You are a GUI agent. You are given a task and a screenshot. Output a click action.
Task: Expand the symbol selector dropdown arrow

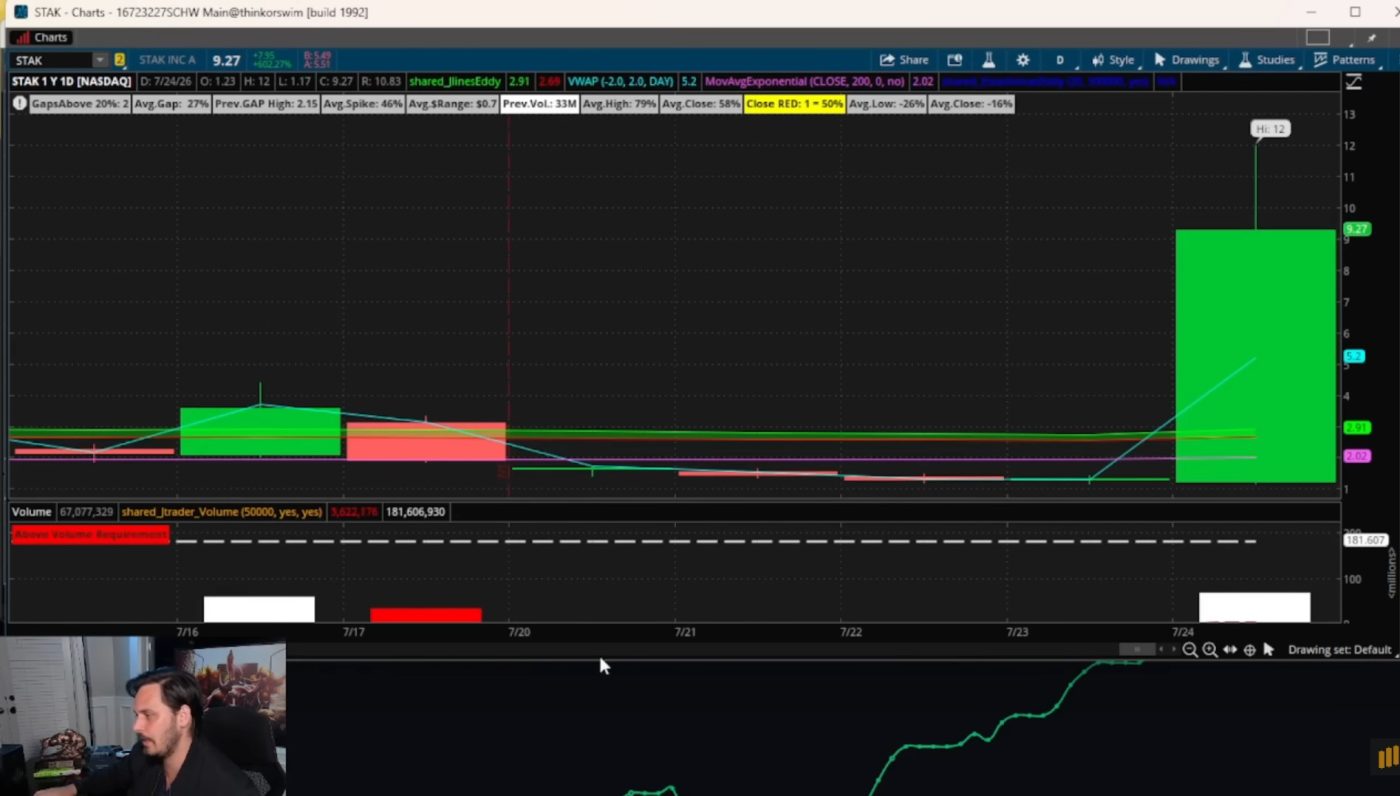coord(99,60)
